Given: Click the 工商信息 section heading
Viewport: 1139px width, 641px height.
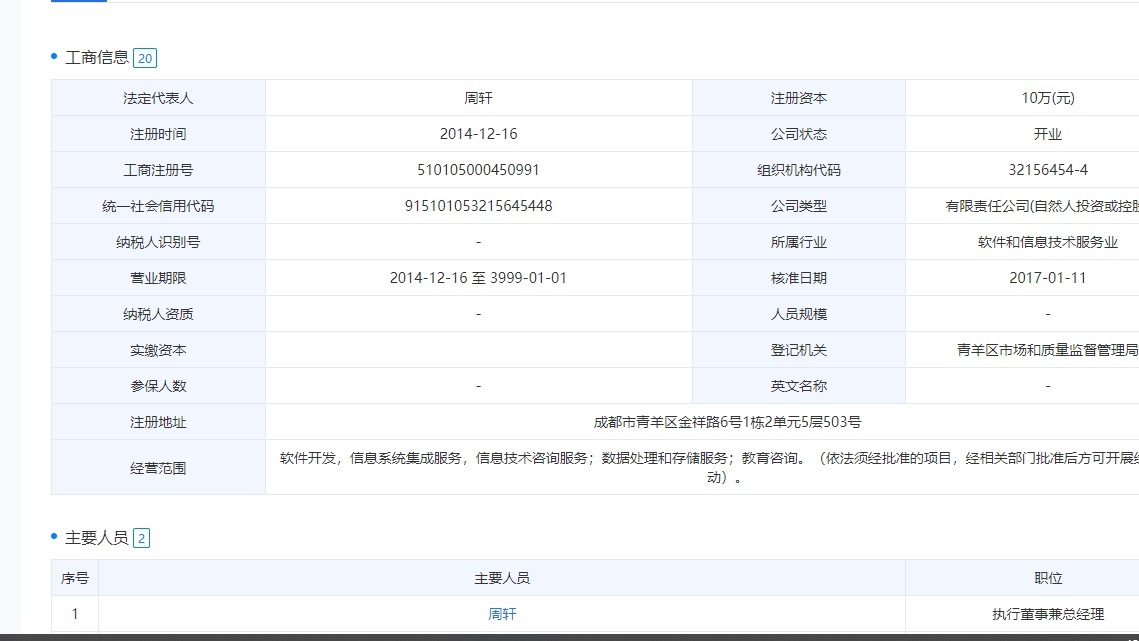Looking at the screenshot, I should [x=97, y=58].
